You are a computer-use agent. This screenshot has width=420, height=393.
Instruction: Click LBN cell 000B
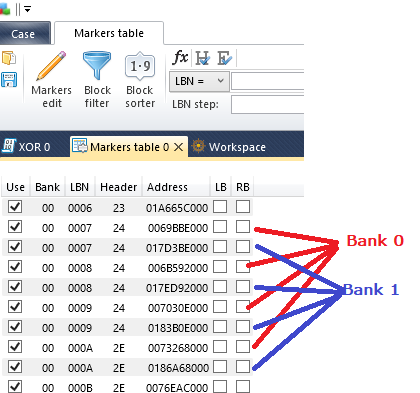pyautogui.click(x=80, y=388)
